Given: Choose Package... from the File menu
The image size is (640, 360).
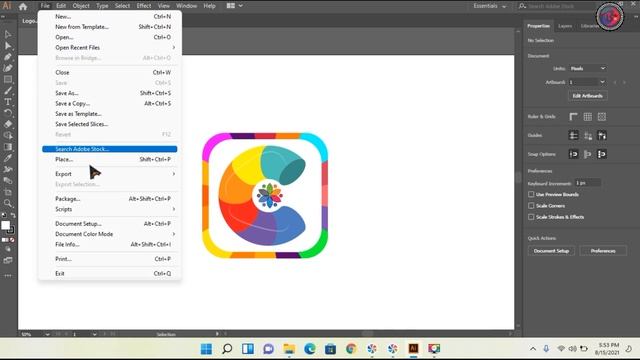Looking at the screenshot, I should tap(109, 199).
